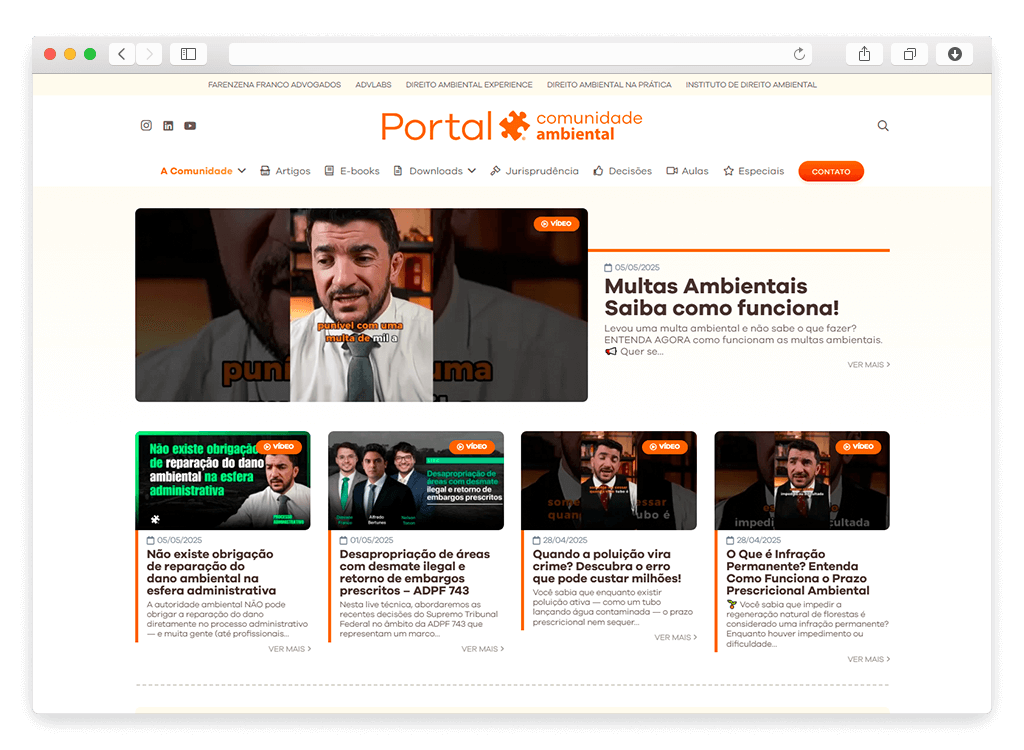This screenshot has height=750, width=1024.
Task: Click the browser share icon
Action: (864, 54)
